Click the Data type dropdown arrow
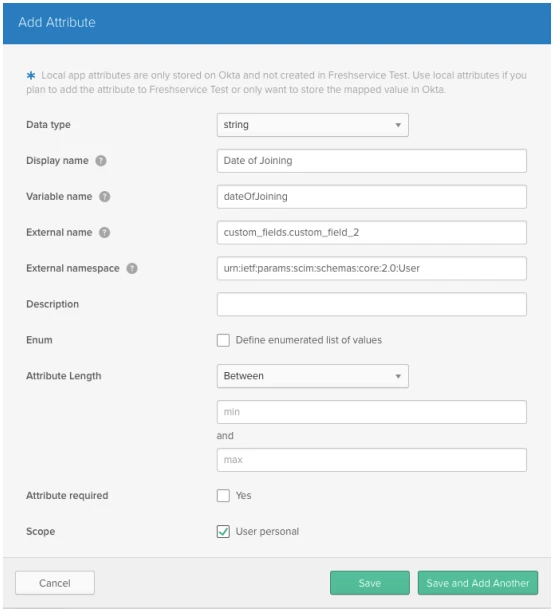Viewport: 554px width, 611px height. pyautogui.click(x=398, y=125)
